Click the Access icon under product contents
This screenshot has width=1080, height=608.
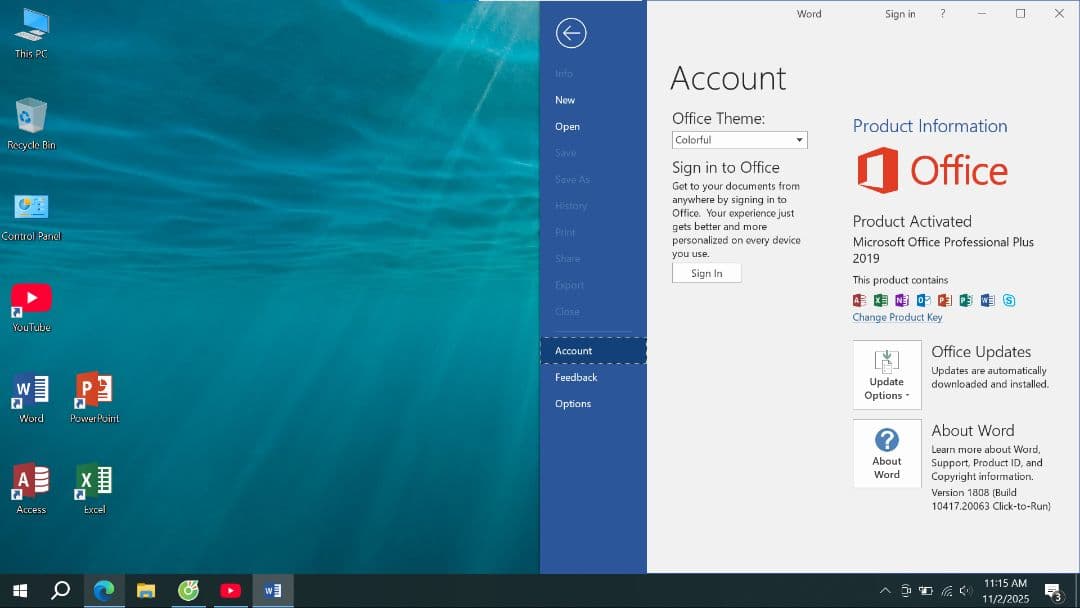tap(859, 300)
